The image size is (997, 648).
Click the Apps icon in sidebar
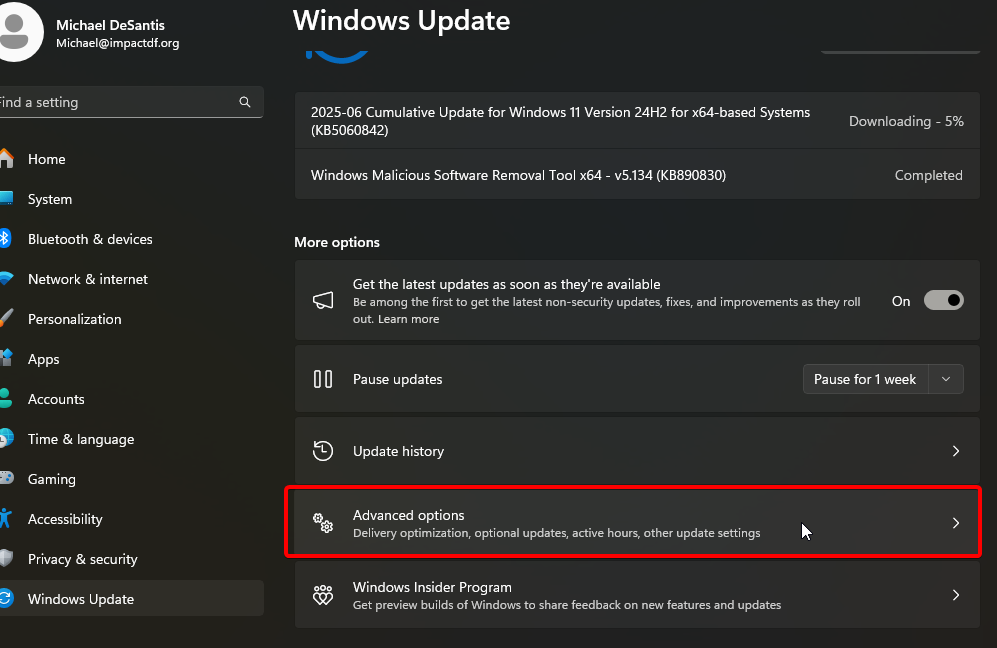point(6,359)
